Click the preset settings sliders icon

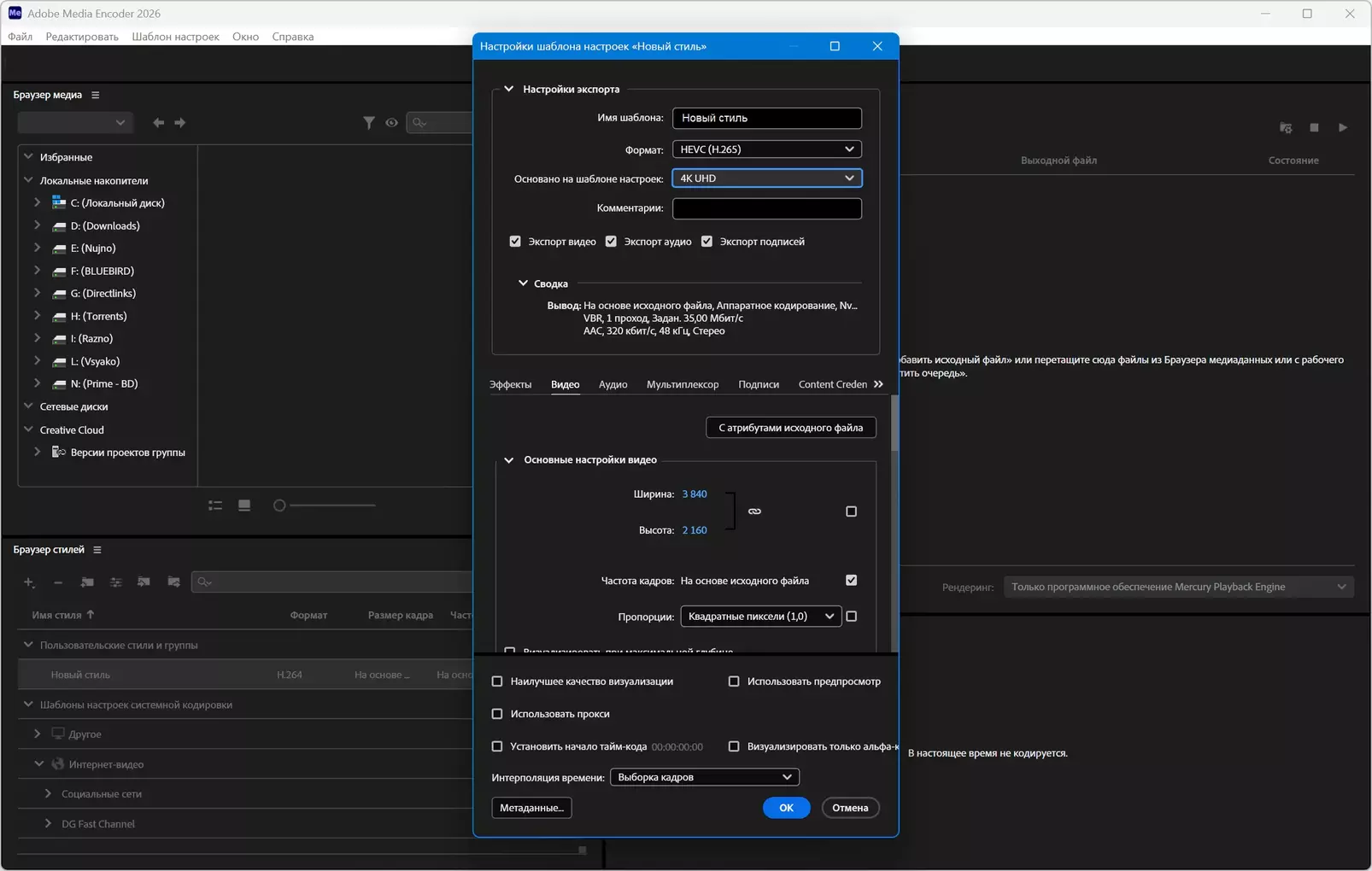[x=116, y=582]
